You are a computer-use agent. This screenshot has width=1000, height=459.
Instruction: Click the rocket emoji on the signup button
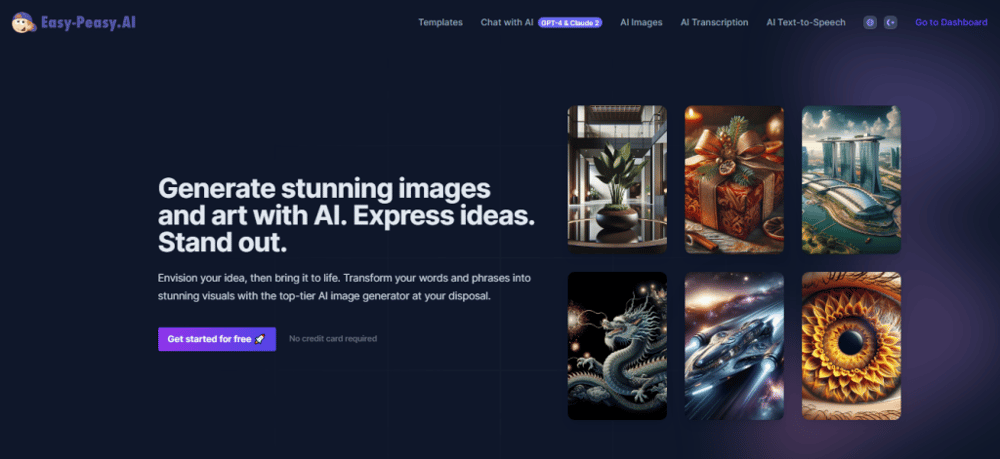point(260,339)
